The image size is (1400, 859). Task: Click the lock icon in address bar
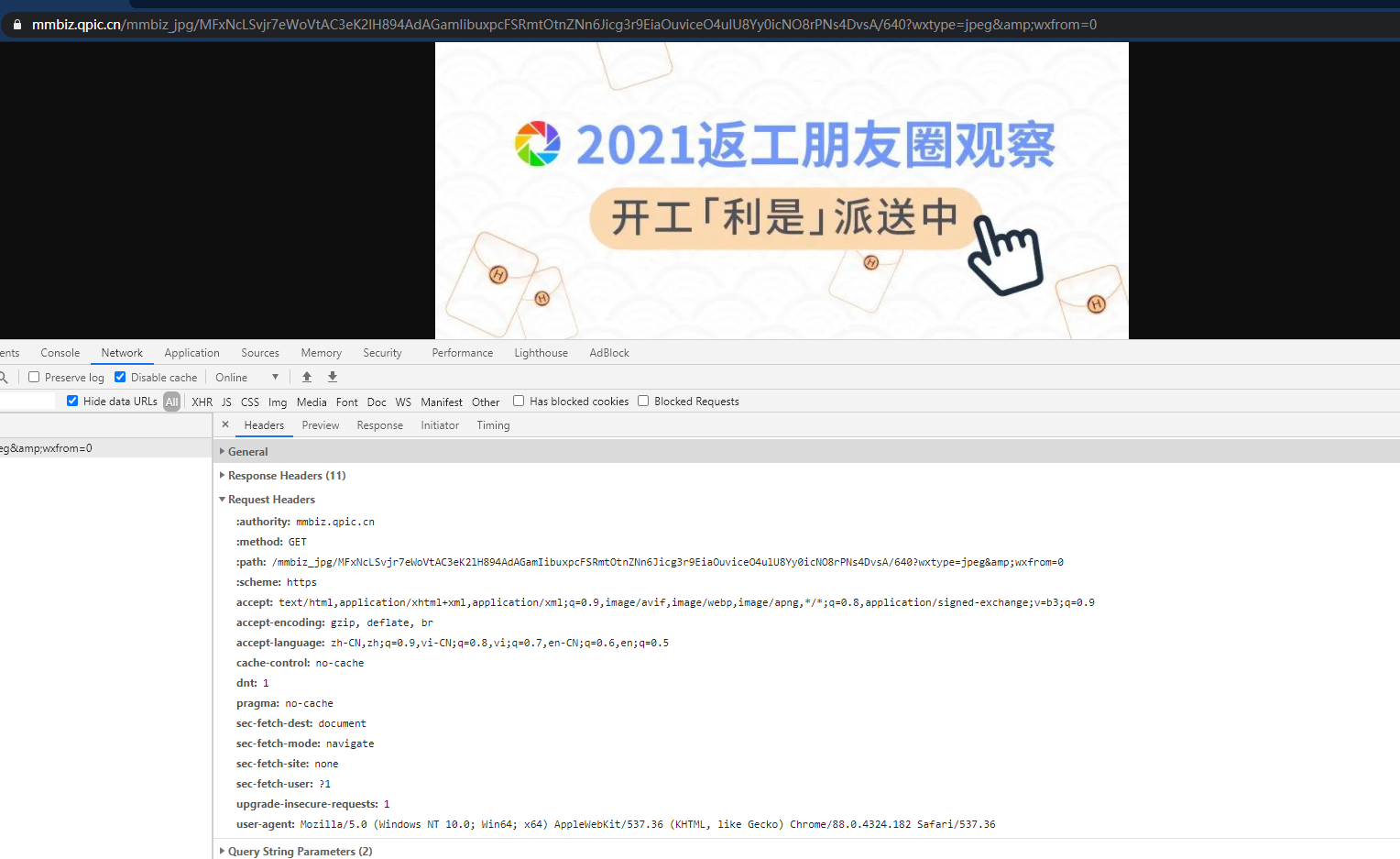pos(16,25)
